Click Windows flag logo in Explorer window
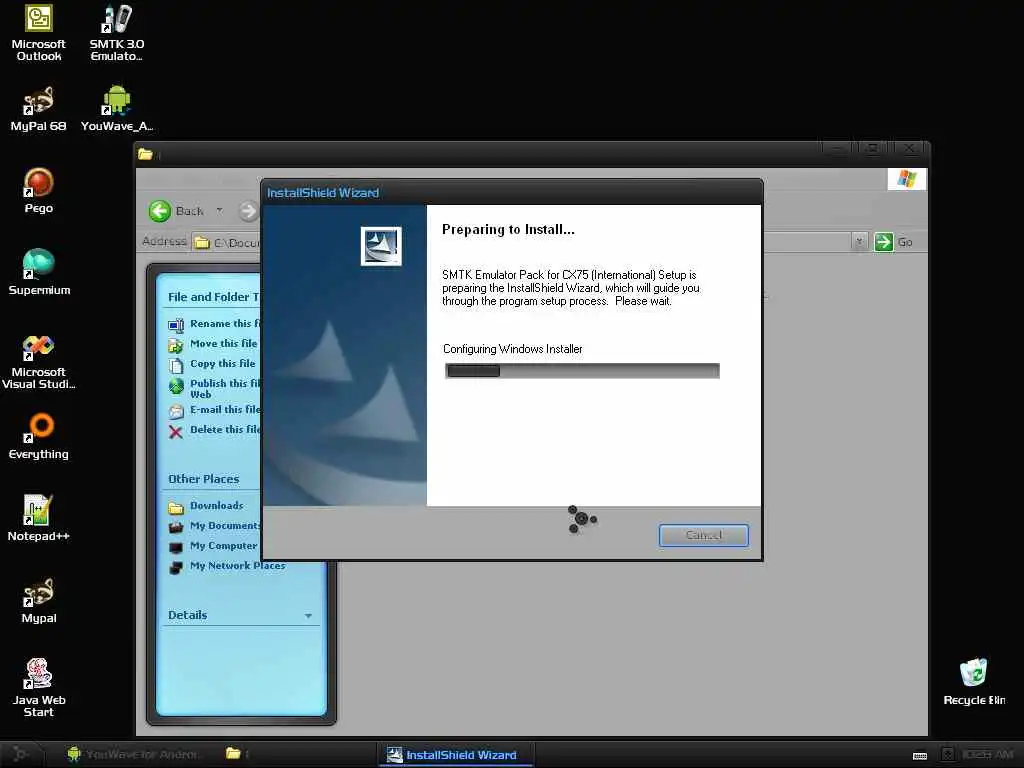Screen dimensions: 1024x768 click(x=906, y=179)
